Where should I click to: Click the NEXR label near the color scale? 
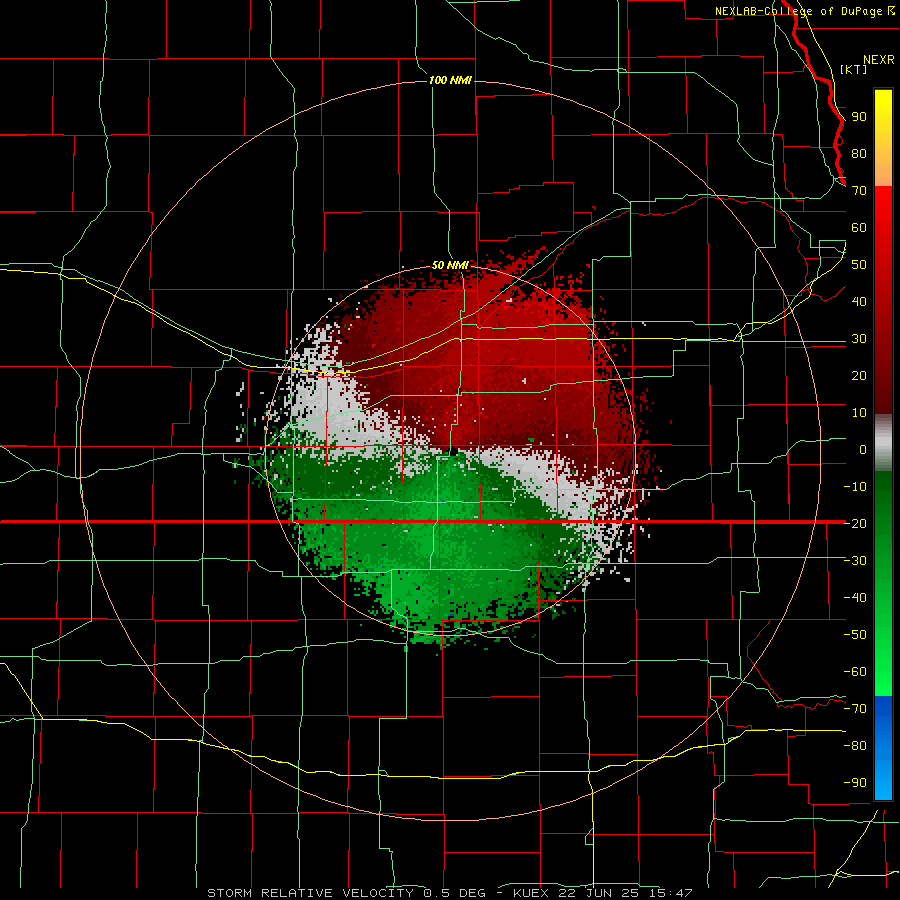[879, 60]
